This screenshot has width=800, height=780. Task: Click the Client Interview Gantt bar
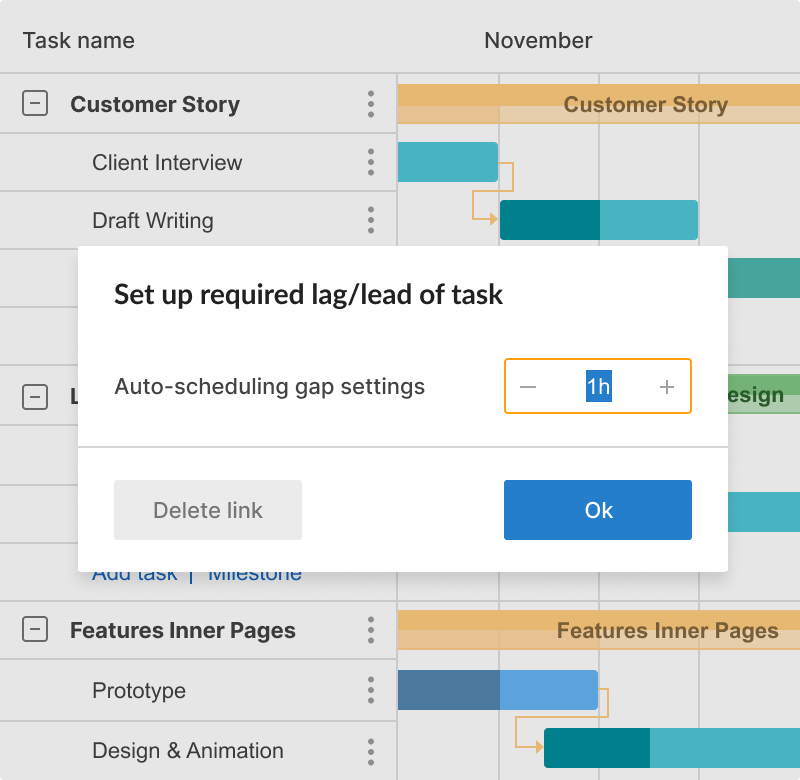tap(448, 162)
